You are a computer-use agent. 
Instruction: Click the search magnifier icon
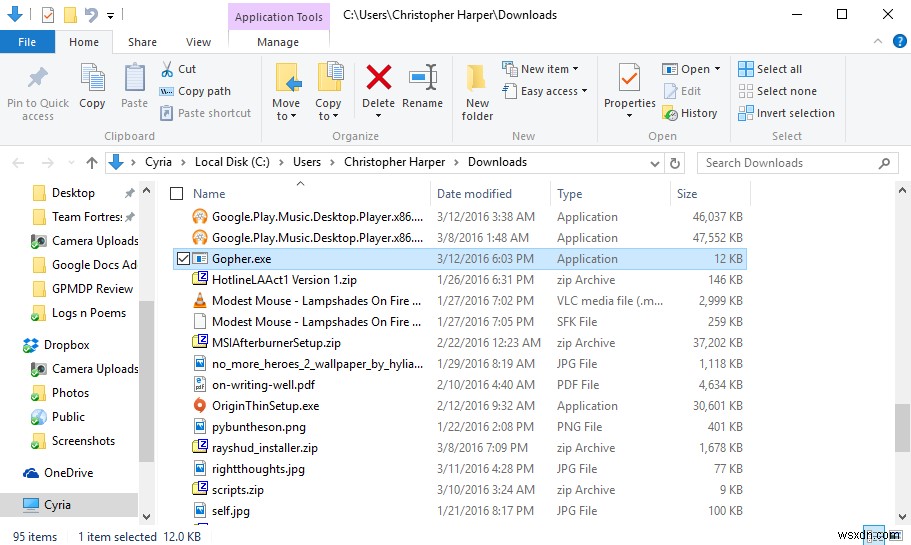pyautogui.click(x=884, y=163)
